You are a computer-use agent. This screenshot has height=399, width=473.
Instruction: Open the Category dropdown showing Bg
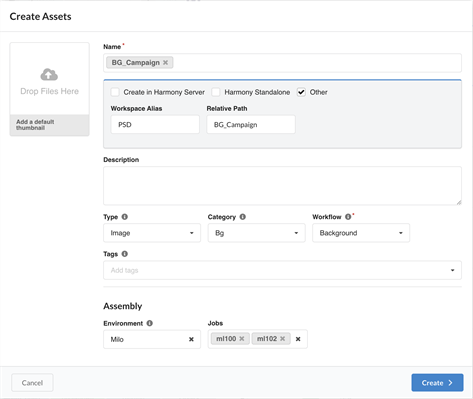(x=256, y=233)
